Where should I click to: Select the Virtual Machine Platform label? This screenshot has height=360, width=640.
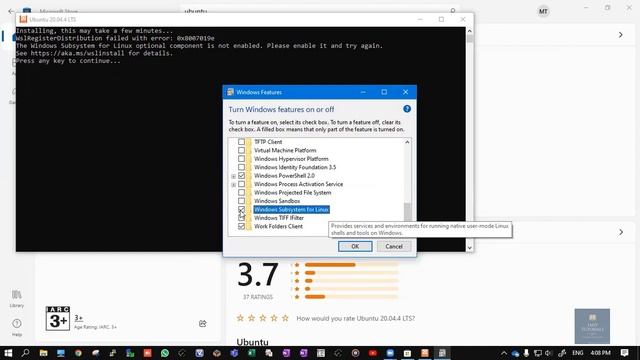pyautogui.click(x=285, y=150)
